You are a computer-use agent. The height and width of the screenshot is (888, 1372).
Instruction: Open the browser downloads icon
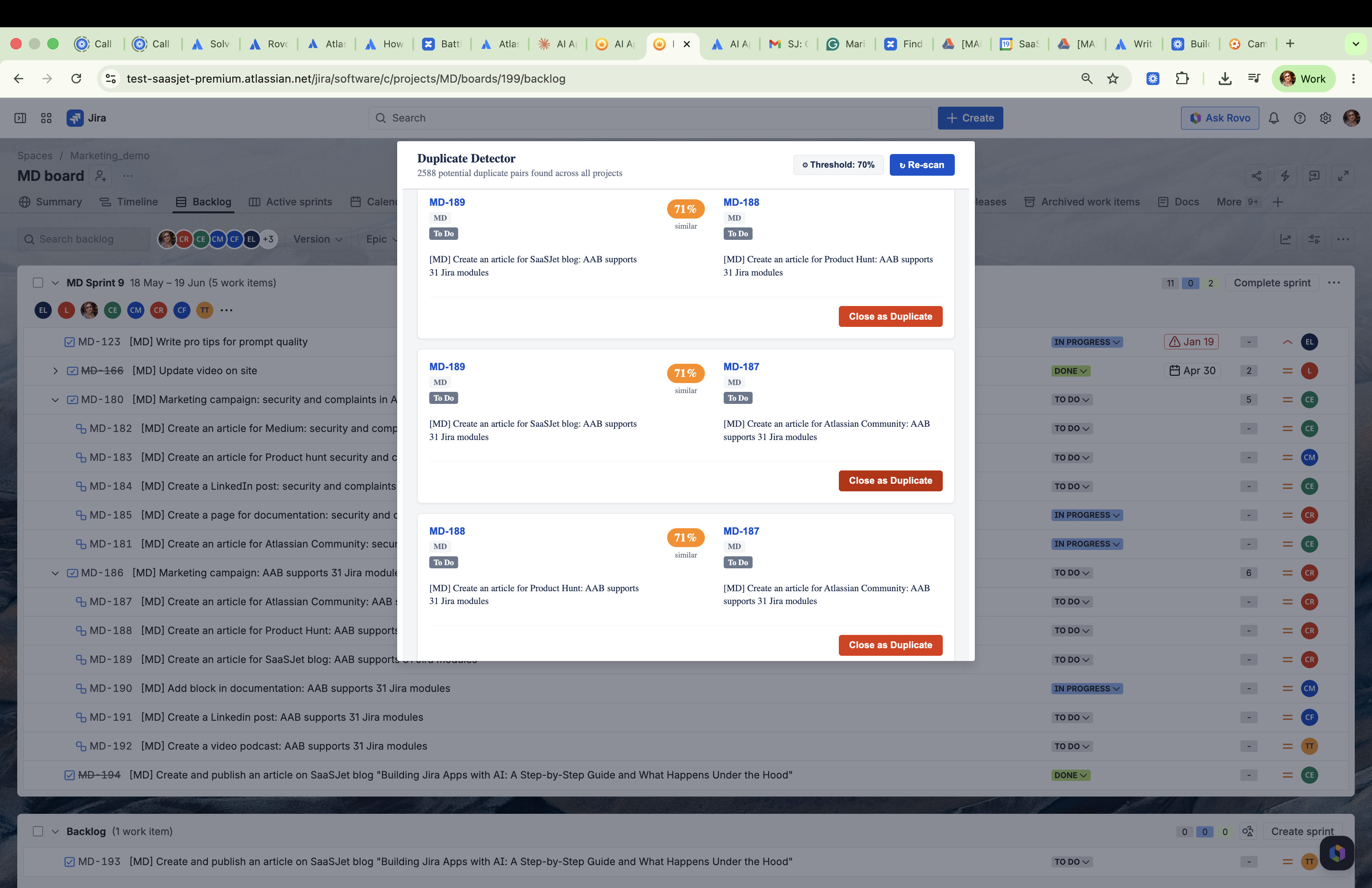click(1225, 78)
